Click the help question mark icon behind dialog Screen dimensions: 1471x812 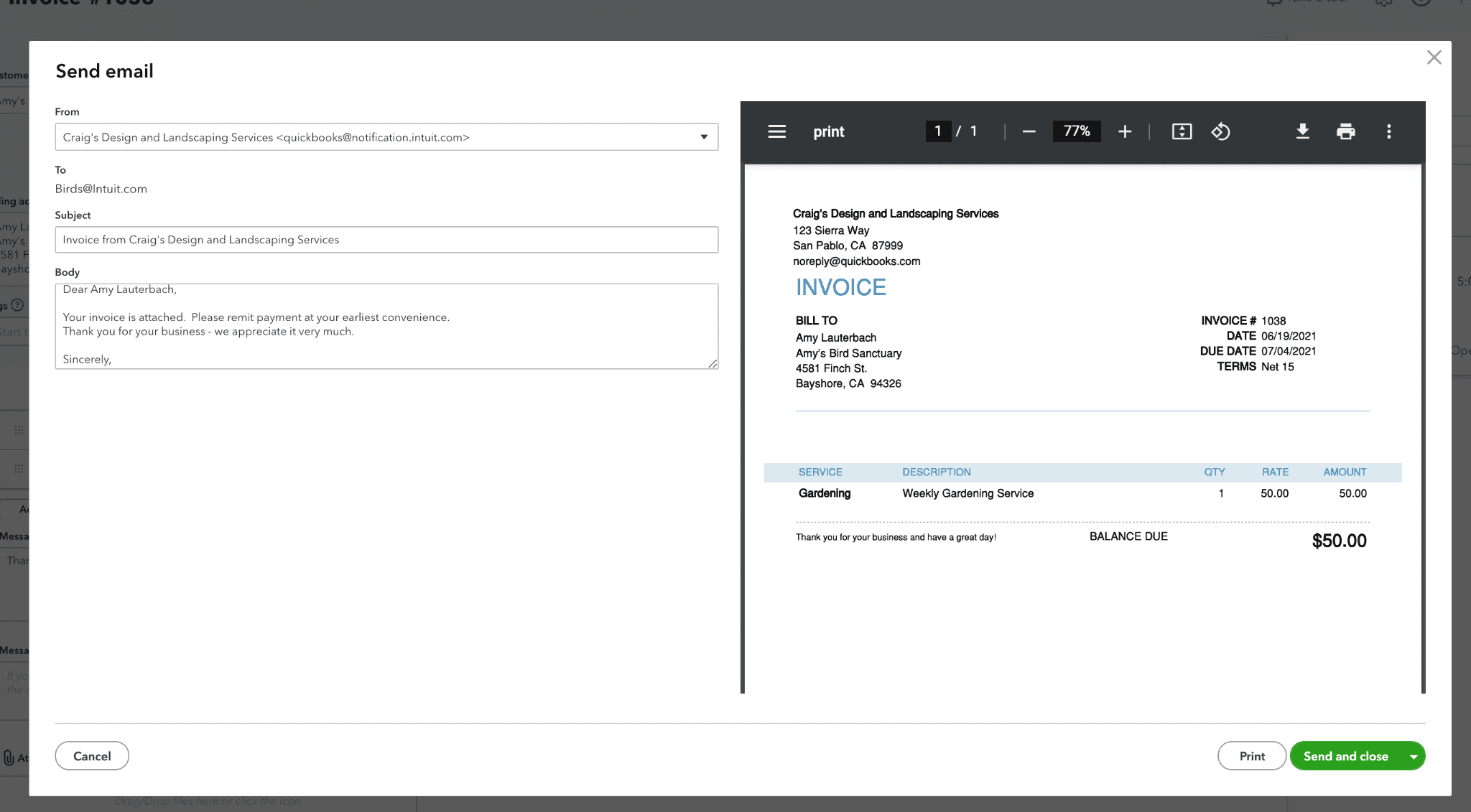pos(18,304)
